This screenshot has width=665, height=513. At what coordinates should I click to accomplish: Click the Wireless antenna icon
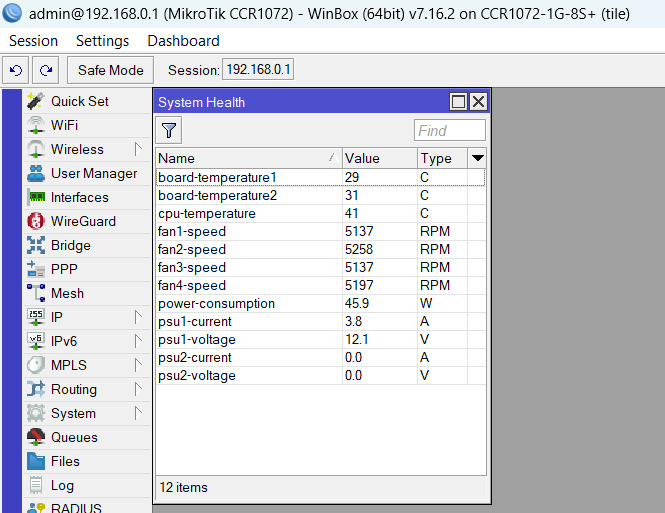[36, 149]
